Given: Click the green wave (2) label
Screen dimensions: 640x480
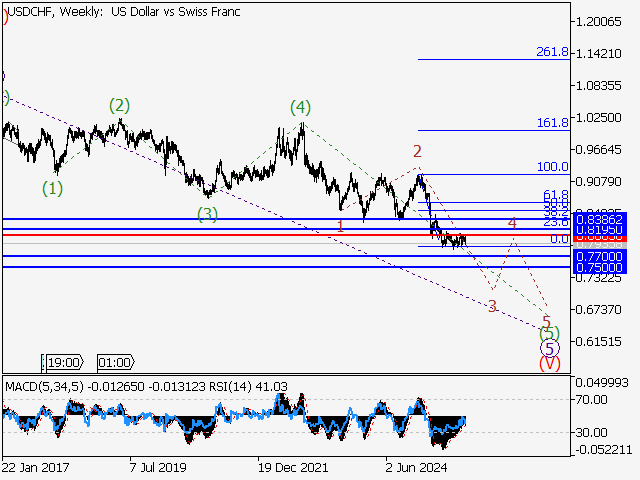Looking at the screenshot, I should 119,105.
